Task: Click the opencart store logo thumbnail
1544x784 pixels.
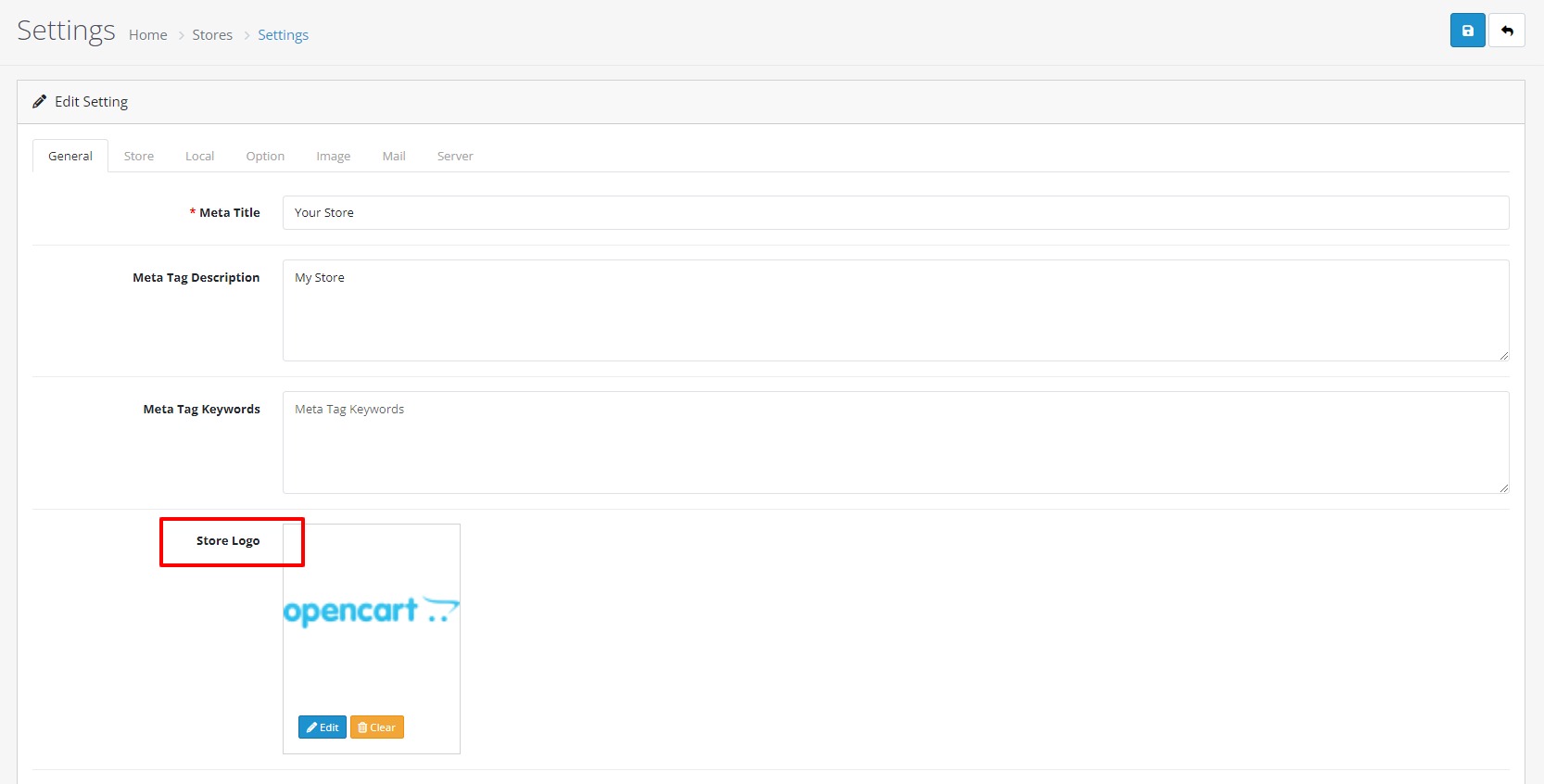Action: [371, 612]
